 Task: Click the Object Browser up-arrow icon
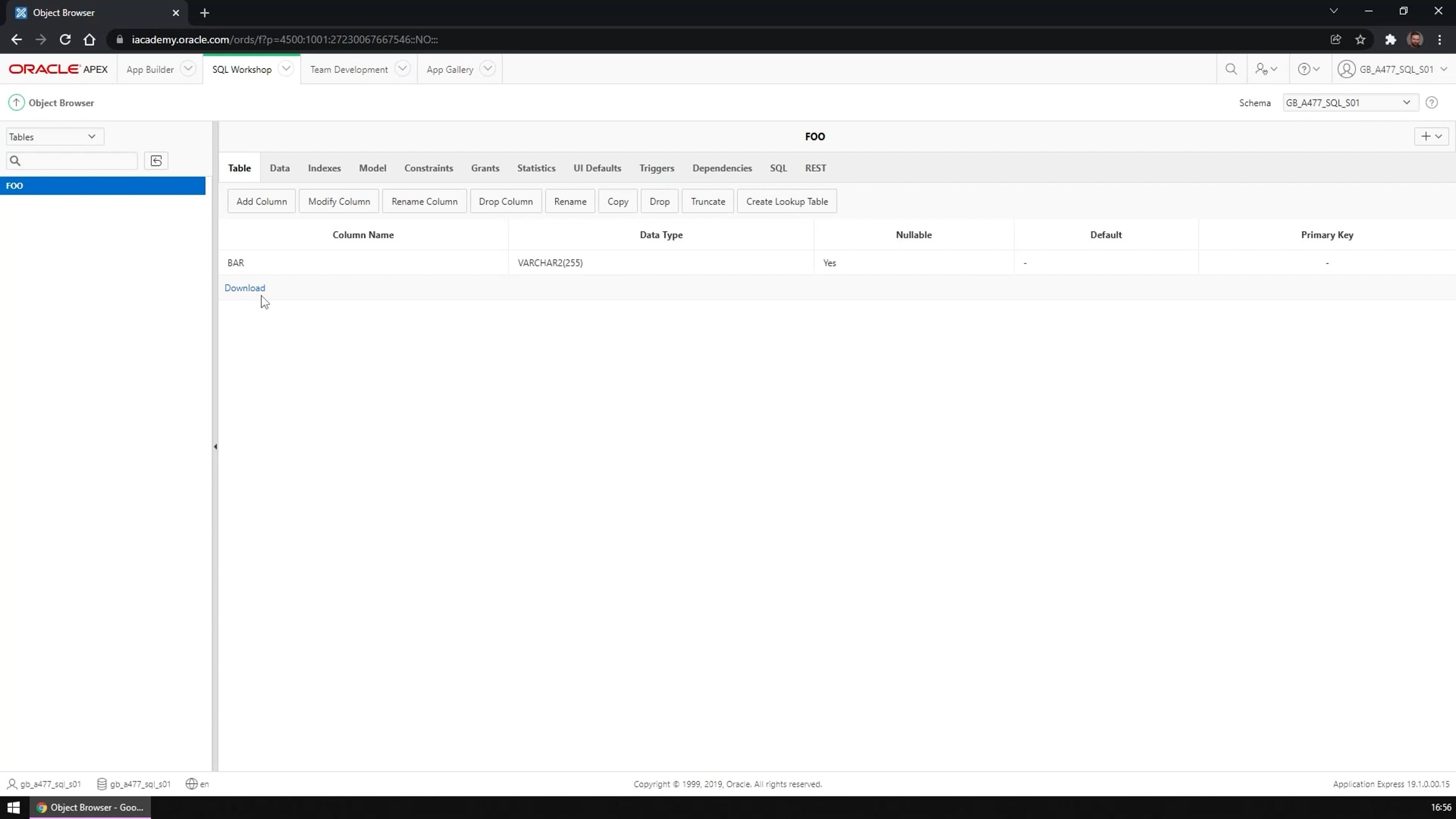pos(16,103)
